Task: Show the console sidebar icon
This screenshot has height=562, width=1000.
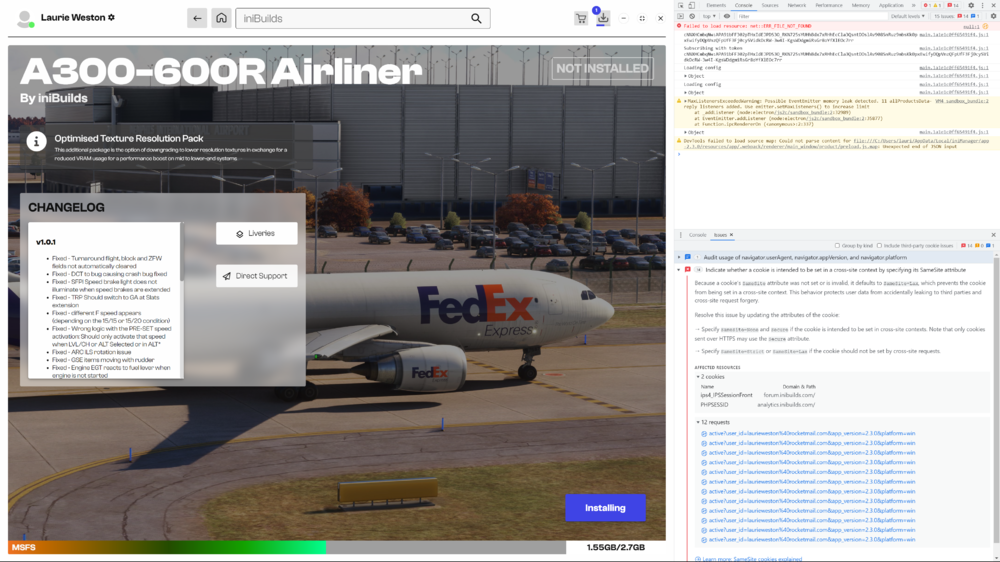Action: [680, 16]
